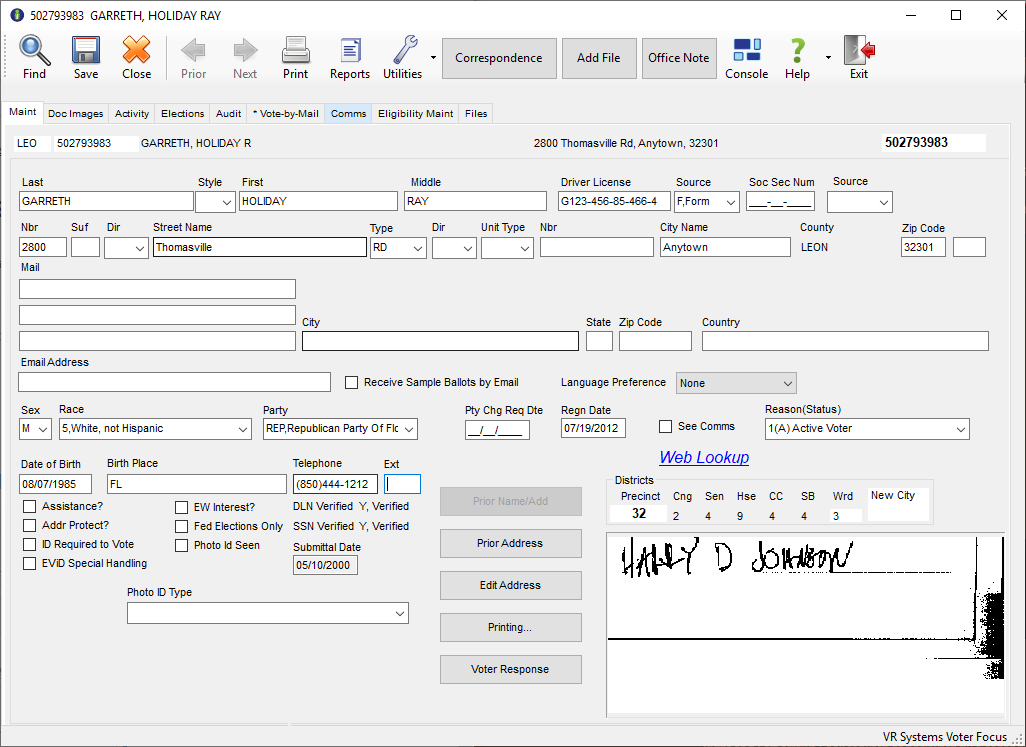Click the City Name field

[x=725, y=247]
